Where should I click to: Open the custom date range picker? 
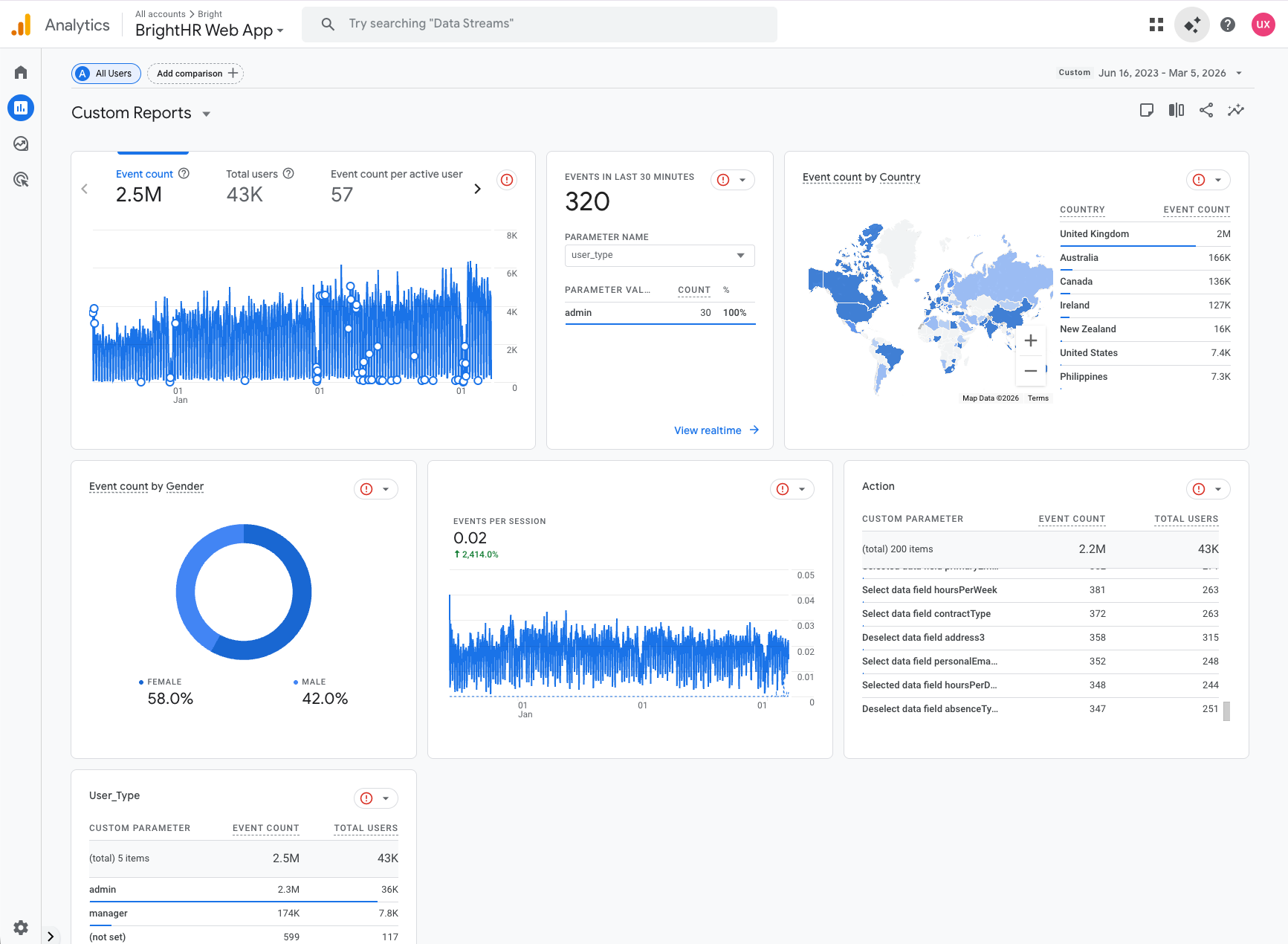[1151, 73]
